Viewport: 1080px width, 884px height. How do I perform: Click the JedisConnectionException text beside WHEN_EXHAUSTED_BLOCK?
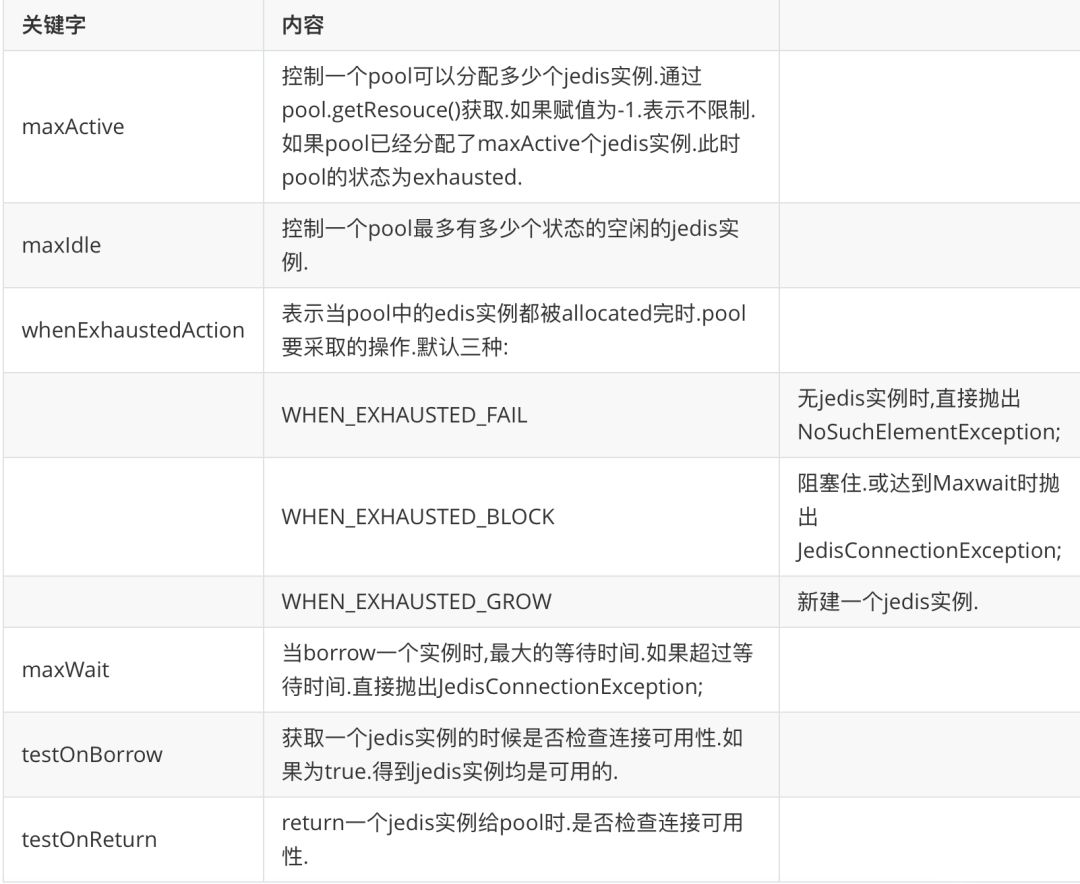point(928,550)
